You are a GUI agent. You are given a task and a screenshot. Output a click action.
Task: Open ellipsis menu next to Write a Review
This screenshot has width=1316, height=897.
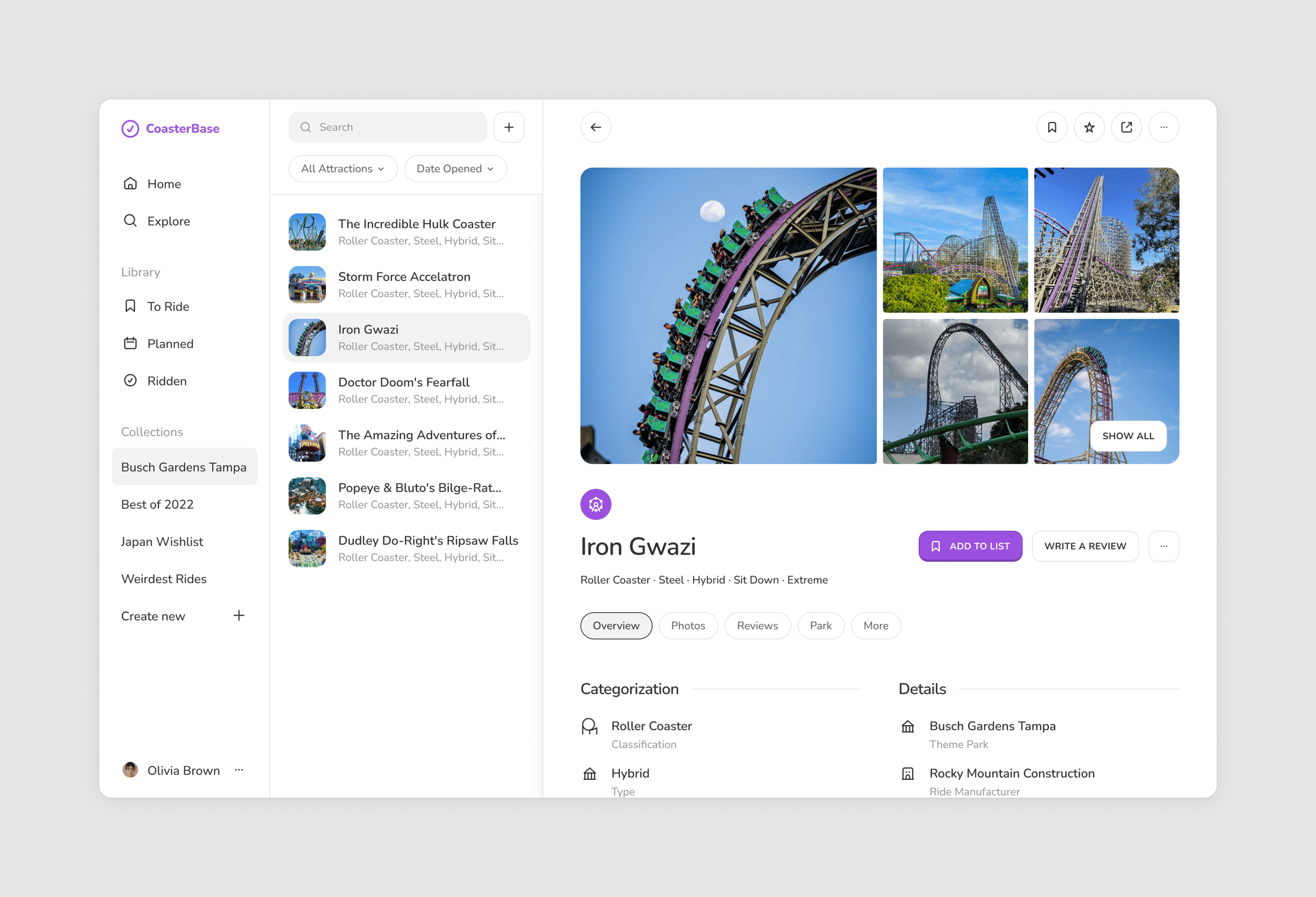coord(1163,546)
